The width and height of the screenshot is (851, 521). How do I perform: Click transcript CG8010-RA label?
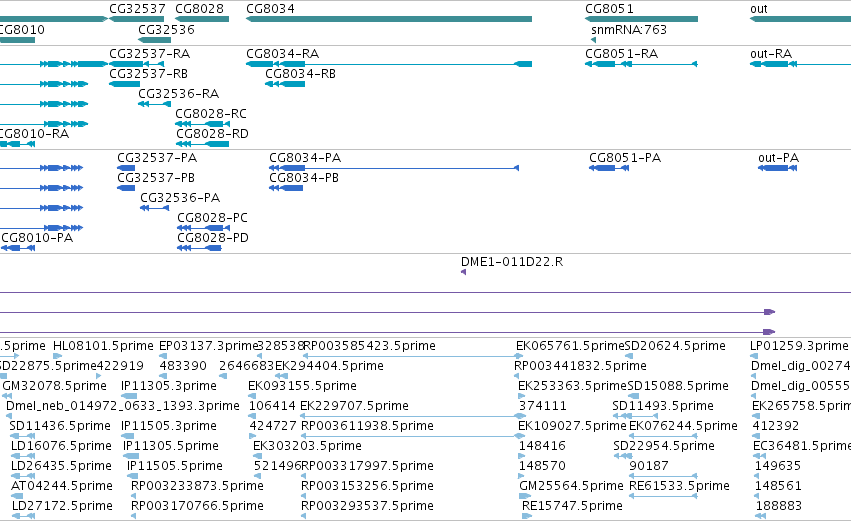34,134
